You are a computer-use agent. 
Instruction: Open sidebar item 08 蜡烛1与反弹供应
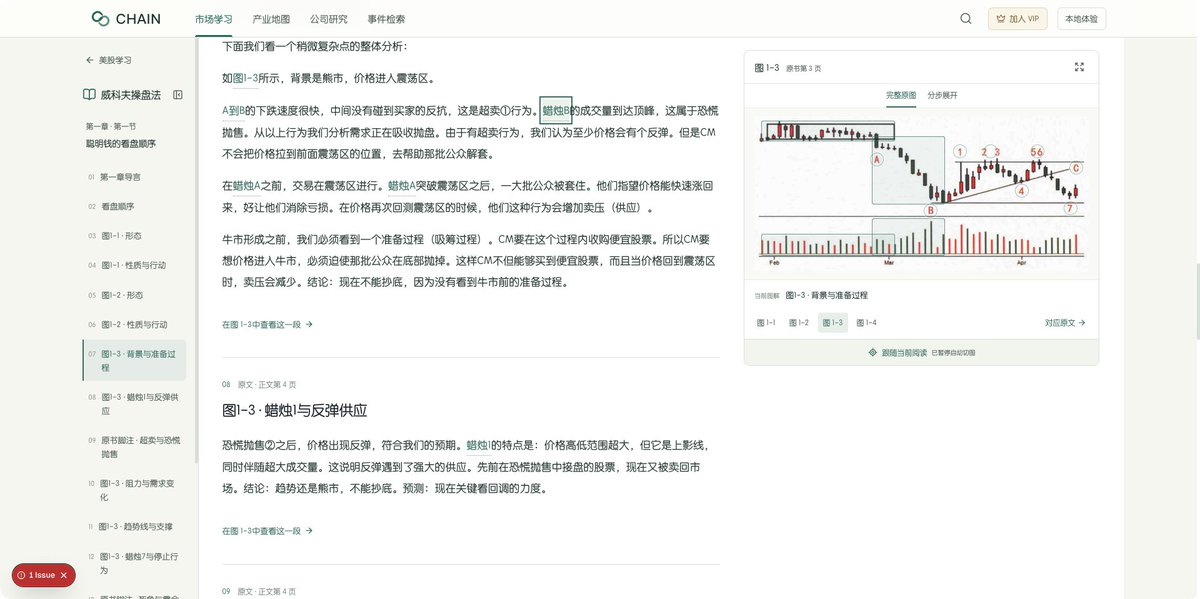134,404
